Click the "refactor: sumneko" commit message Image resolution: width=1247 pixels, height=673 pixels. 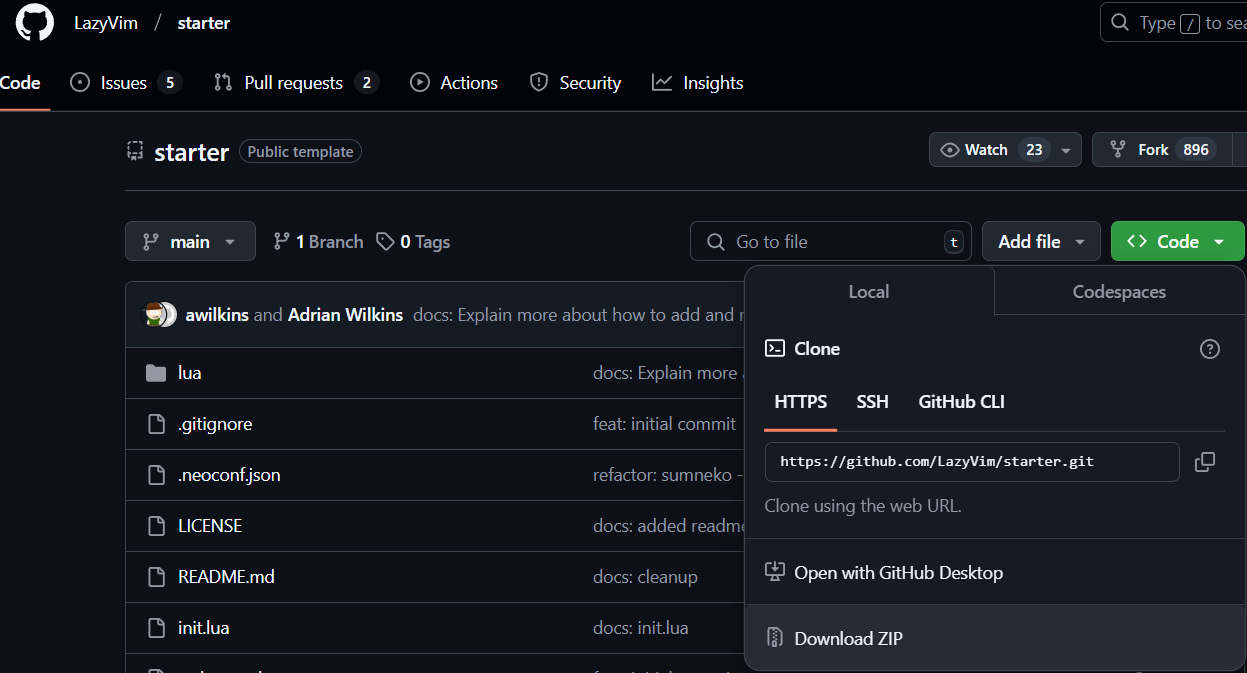[668, 475]
